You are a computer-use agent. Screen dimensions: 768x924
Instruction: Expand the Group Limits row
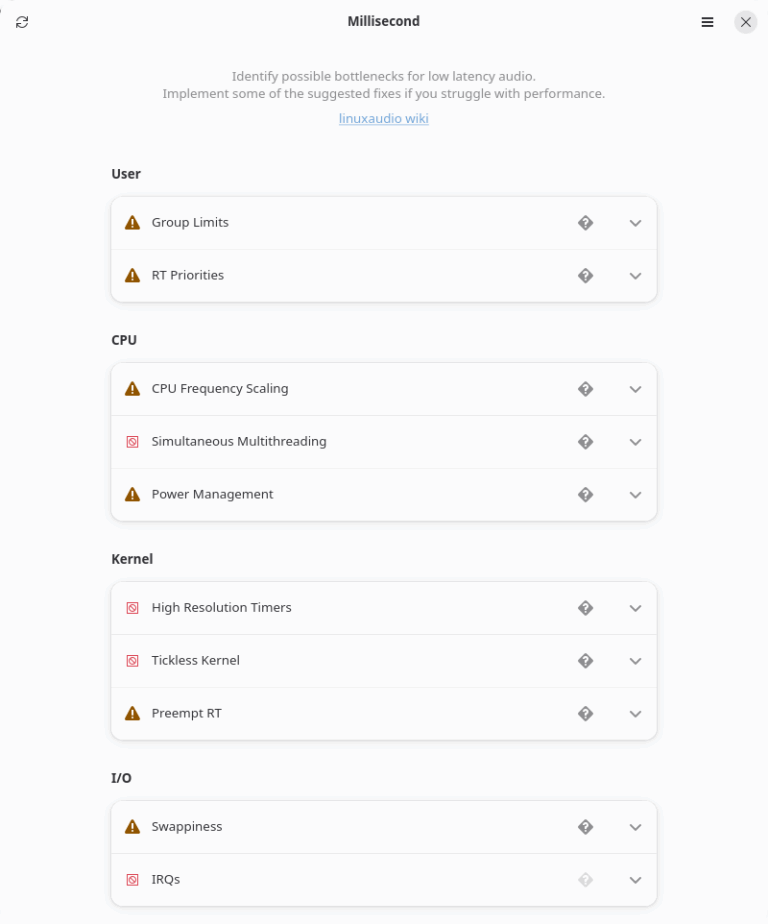click(x=635, y=223)
